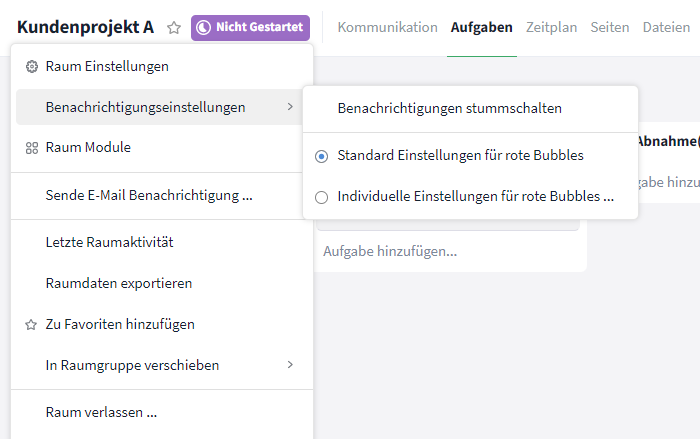Click Benachrichtigungen stummschalten option
This screenshot has height=439, width=700.
pos(471,109)
